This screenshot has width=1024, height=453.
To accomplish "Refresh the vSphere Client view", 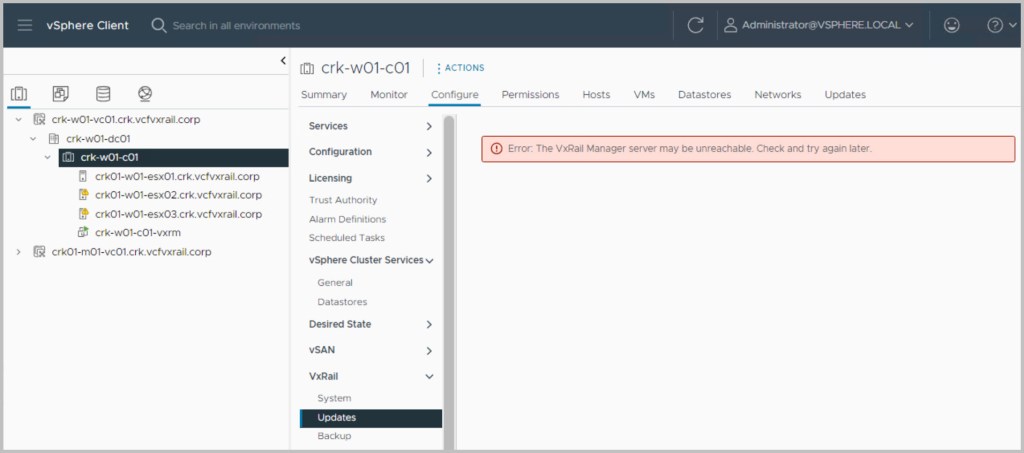I will pos(696,25).
